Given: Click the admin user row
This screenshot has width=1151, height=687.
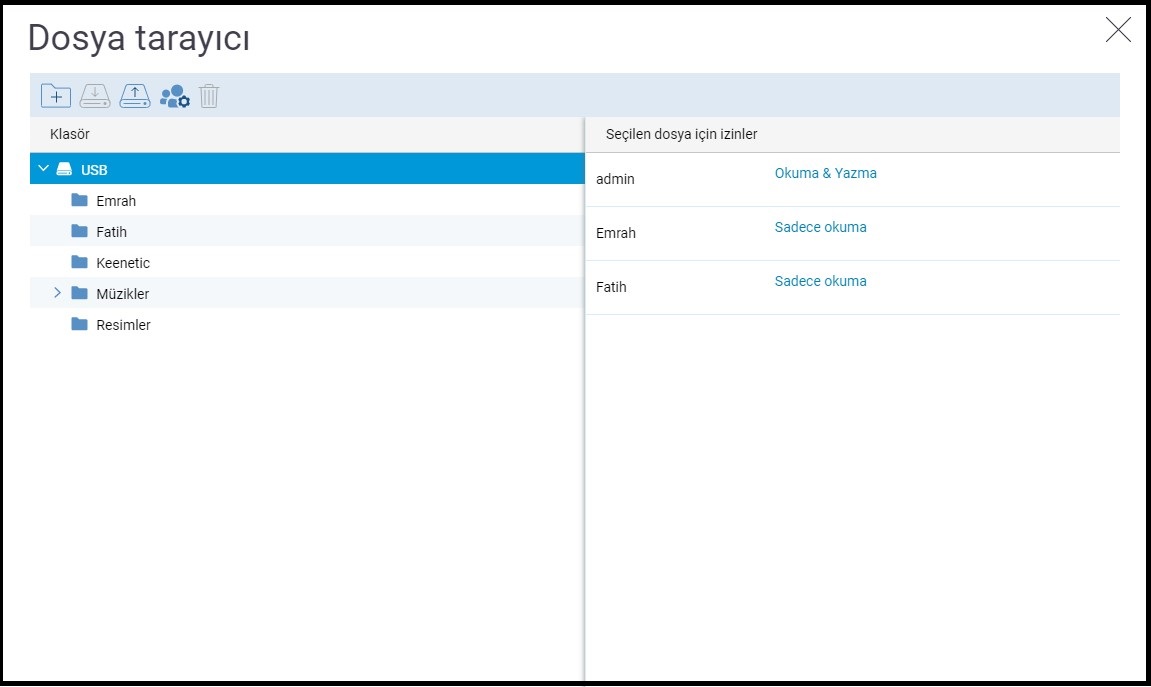Looking at the screenshot, I should (615, 179).
